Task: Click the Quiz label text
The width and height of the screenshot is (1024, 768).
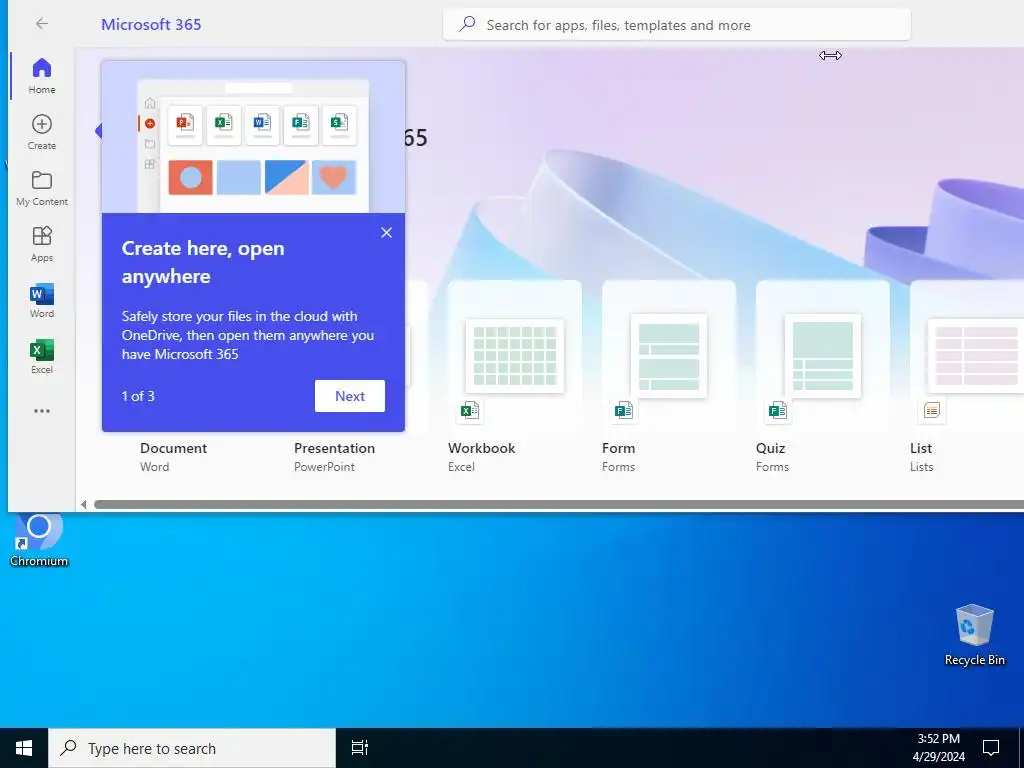Action: [x=771, y=448]
